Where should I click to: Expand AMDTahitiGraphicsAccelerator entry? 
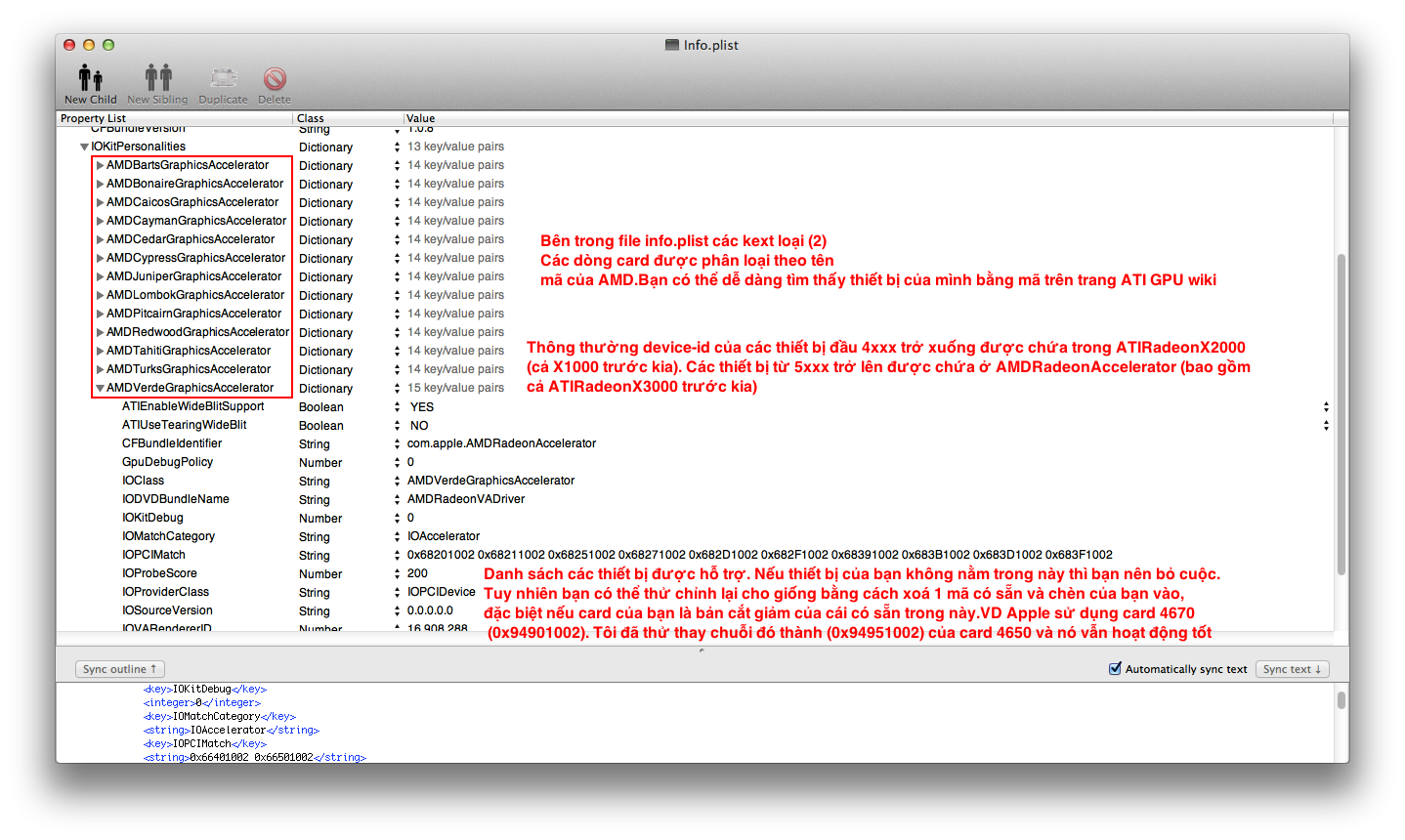[100, 351]
